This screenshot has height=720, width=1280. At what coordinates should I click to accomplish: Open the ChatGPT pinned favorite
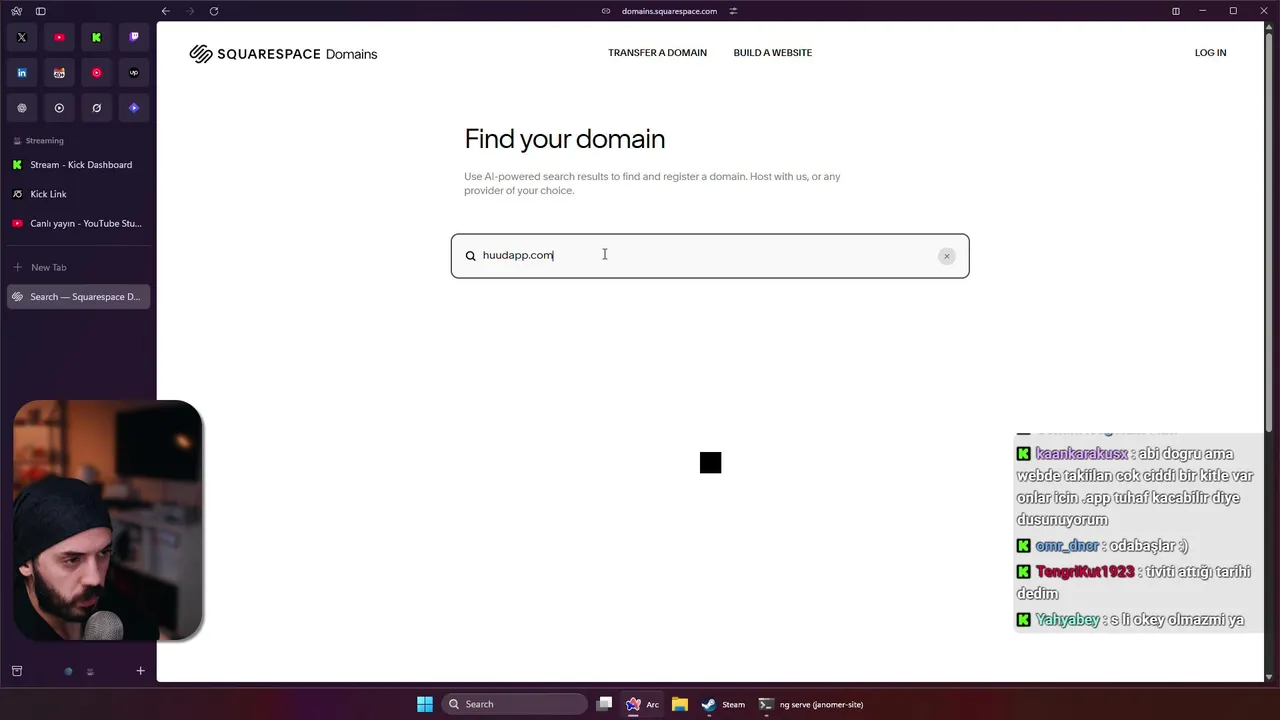pyautogui.click(x=22, y=108)
